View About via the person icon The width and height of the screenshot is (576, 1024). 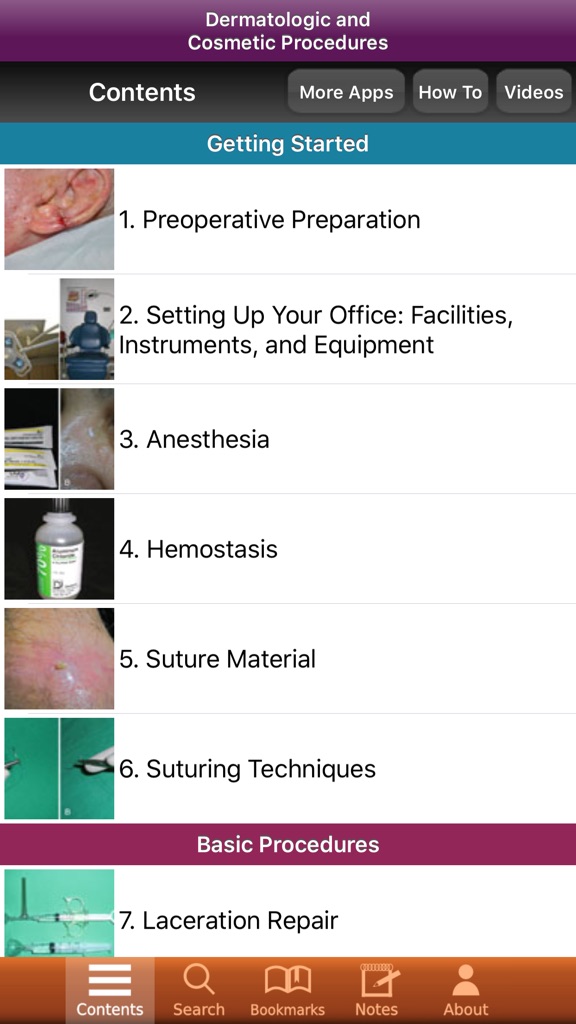pos(465,983)
